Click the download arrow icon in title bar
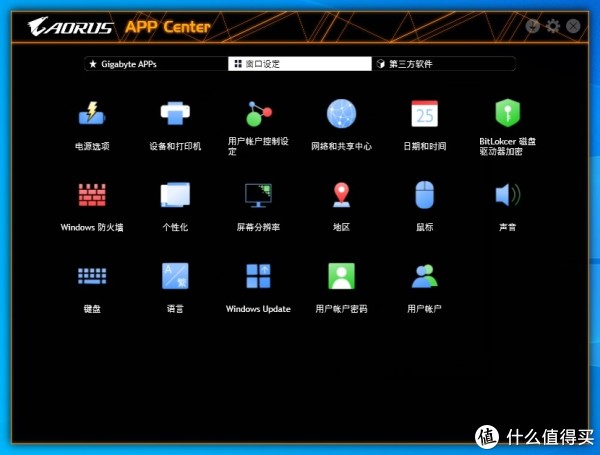The width and height of the screenshot is (600, 455). click(532, 26)
